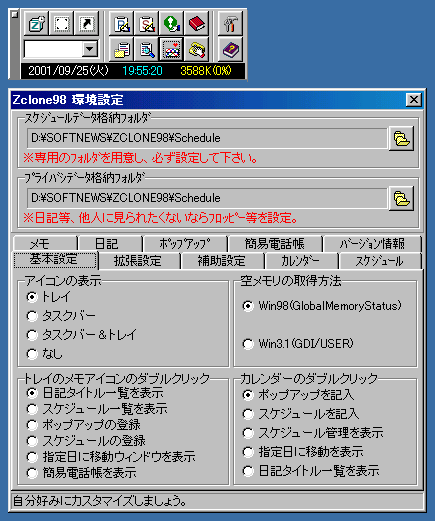Click the black arrow shortcut toolbar button
The image size is (435, 521).
click(x=87, y=23)
